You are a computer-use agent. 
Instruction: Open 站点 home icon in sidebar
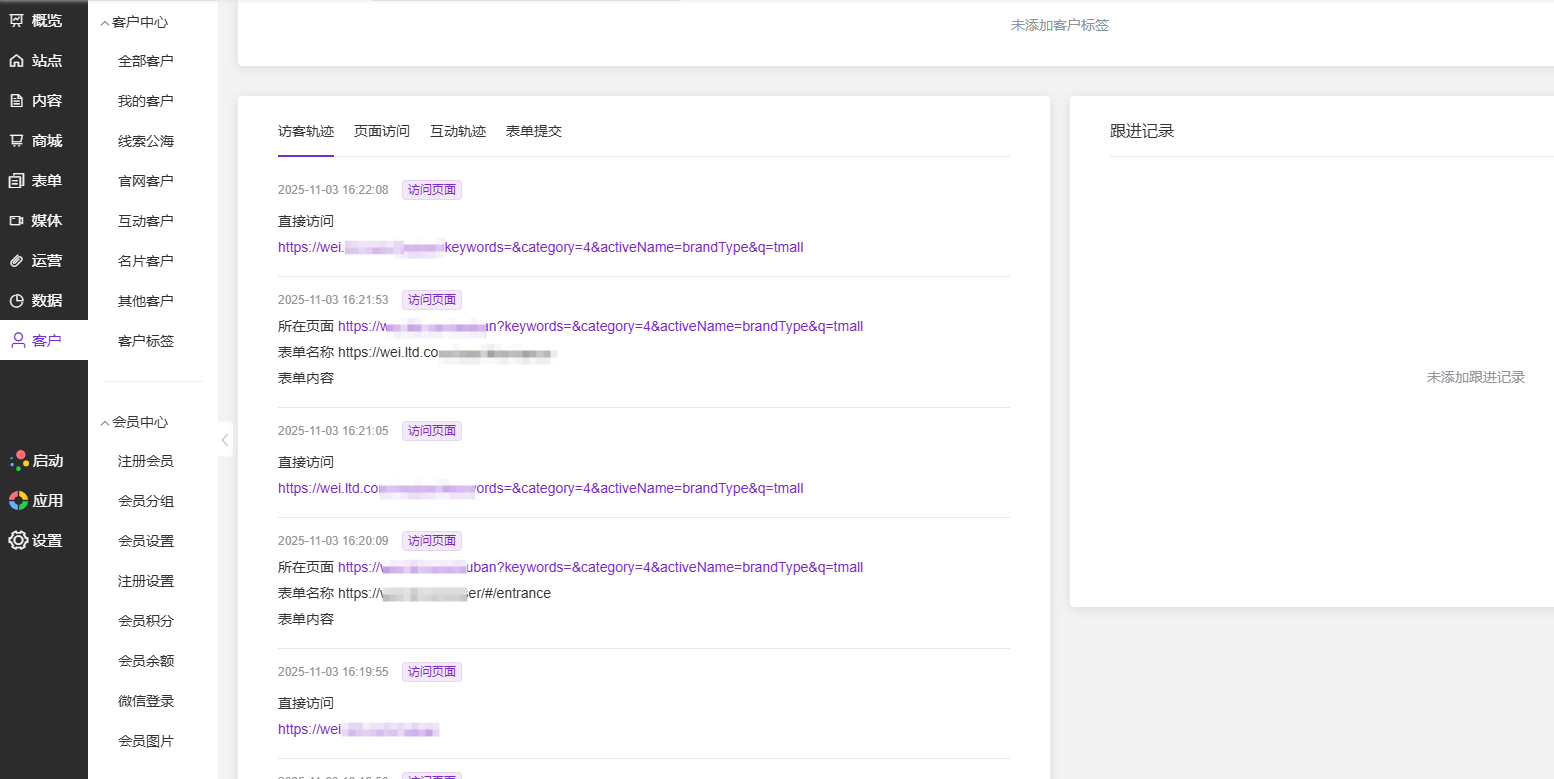coord(17,61)
